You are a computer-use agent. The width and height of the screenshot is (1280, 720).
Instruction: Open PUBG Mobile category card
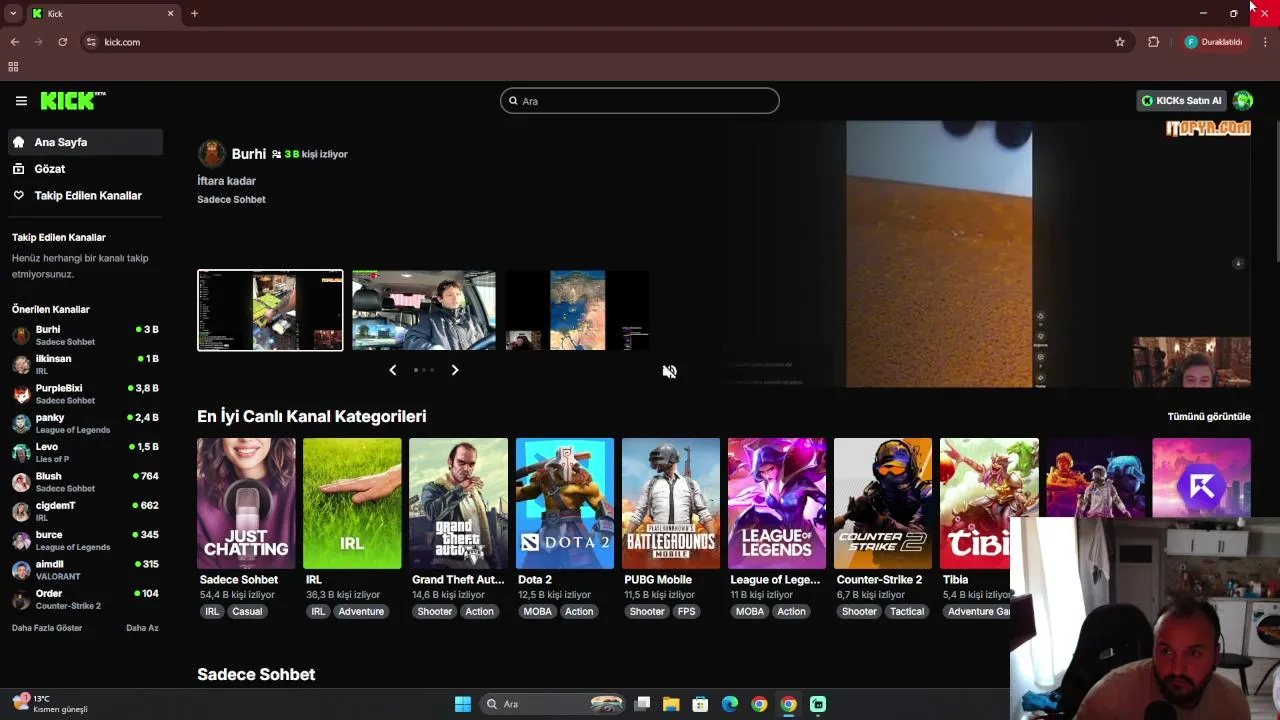click(x=671, y=503)
